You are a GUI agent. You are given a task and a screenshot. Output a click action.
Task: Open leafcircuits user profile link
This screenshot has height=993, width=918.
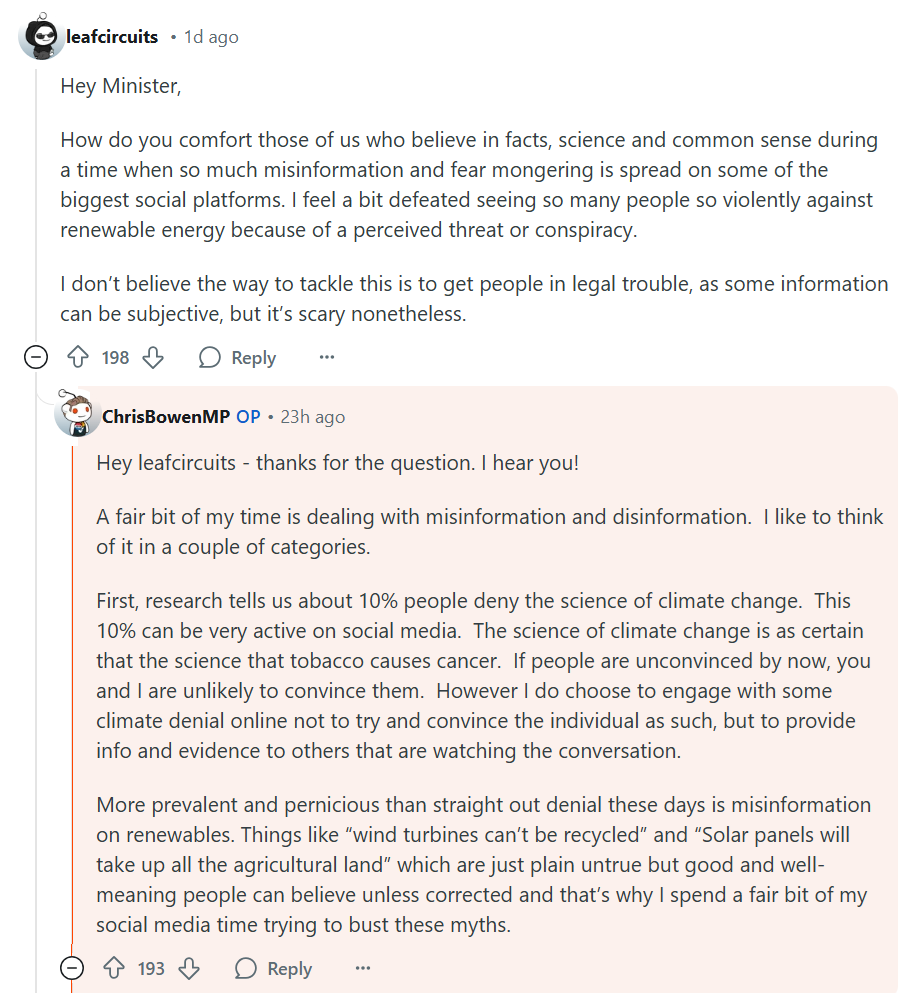click(112, 37)
